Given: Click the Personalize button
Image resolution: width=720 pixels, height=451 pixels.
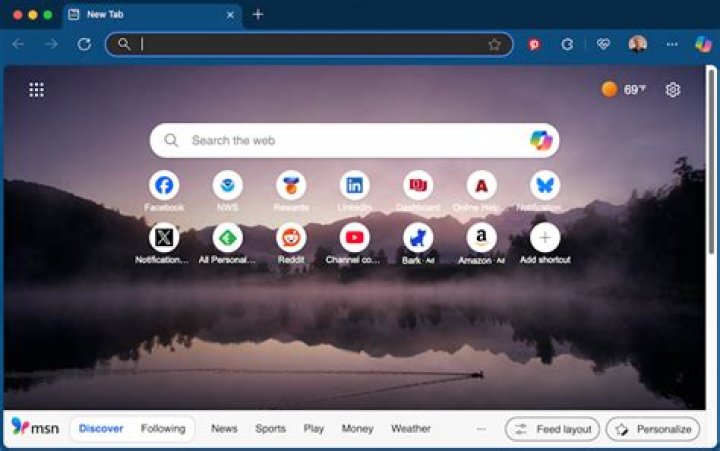Looking at the screenshot, I should pos(652,429).
